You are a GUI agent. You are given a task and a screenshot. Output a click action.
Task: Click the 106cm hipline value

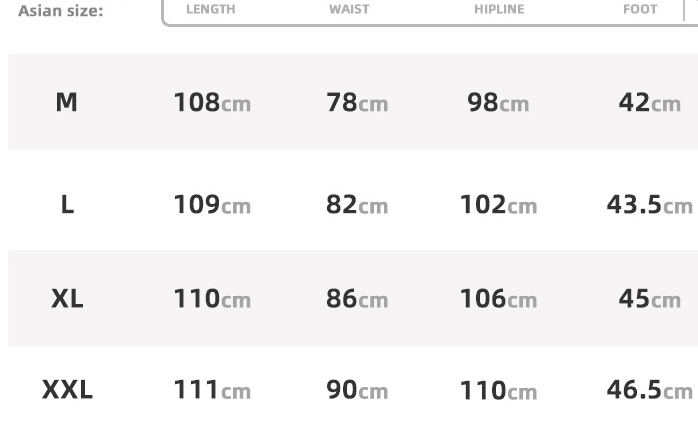click(498, 298)
